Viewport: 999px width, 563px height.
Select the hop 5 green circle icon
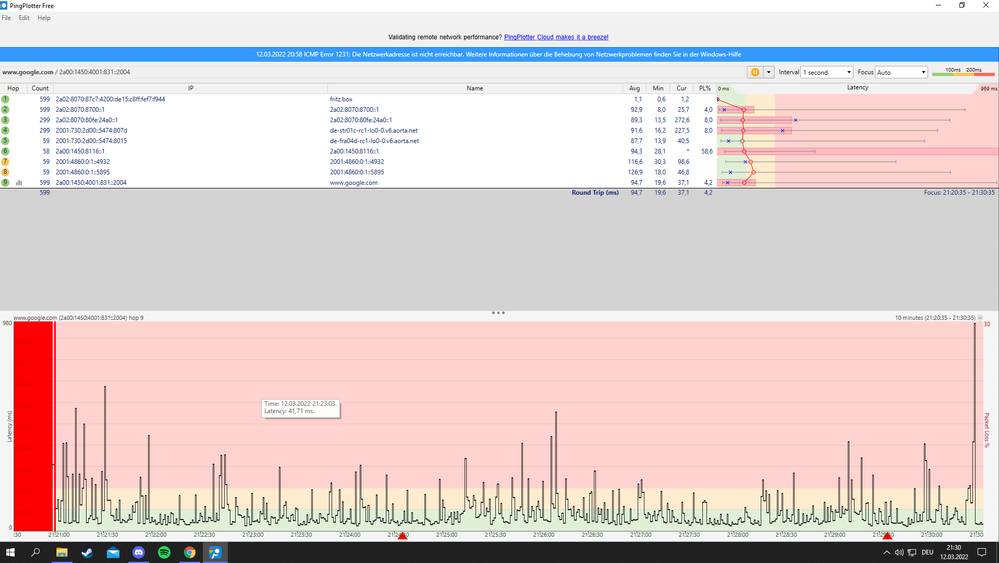click(5, 141)
